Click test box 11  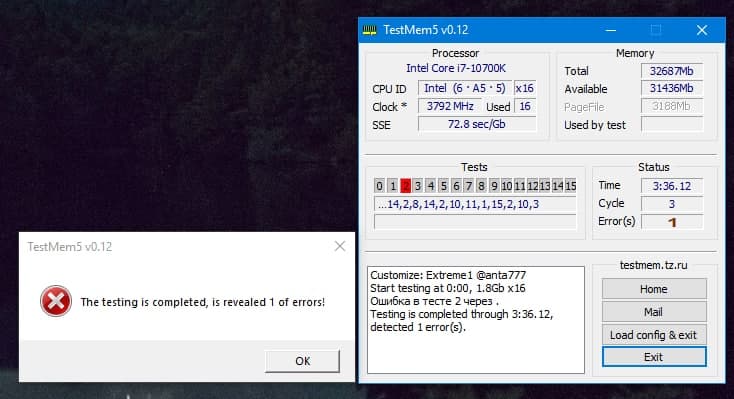point(520,186)
